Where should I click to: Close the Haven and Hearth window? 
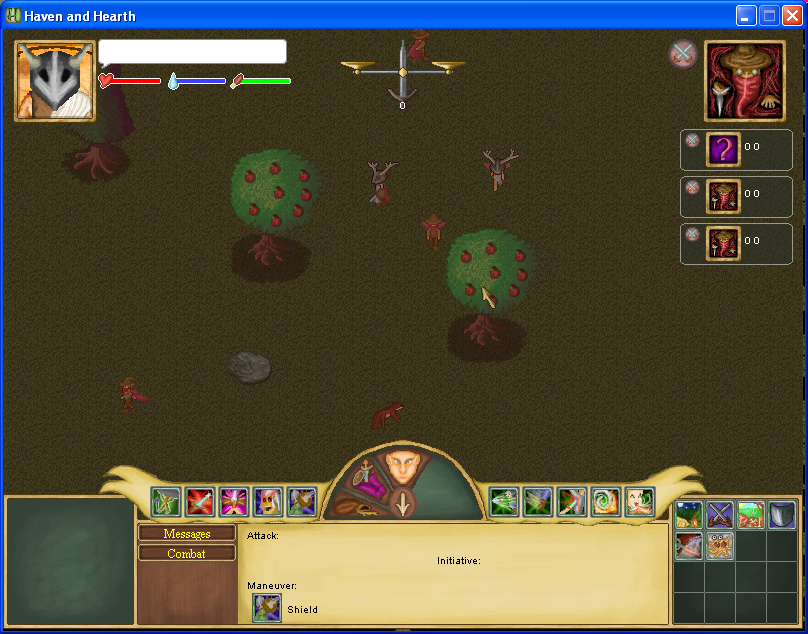tap(792, 15)
